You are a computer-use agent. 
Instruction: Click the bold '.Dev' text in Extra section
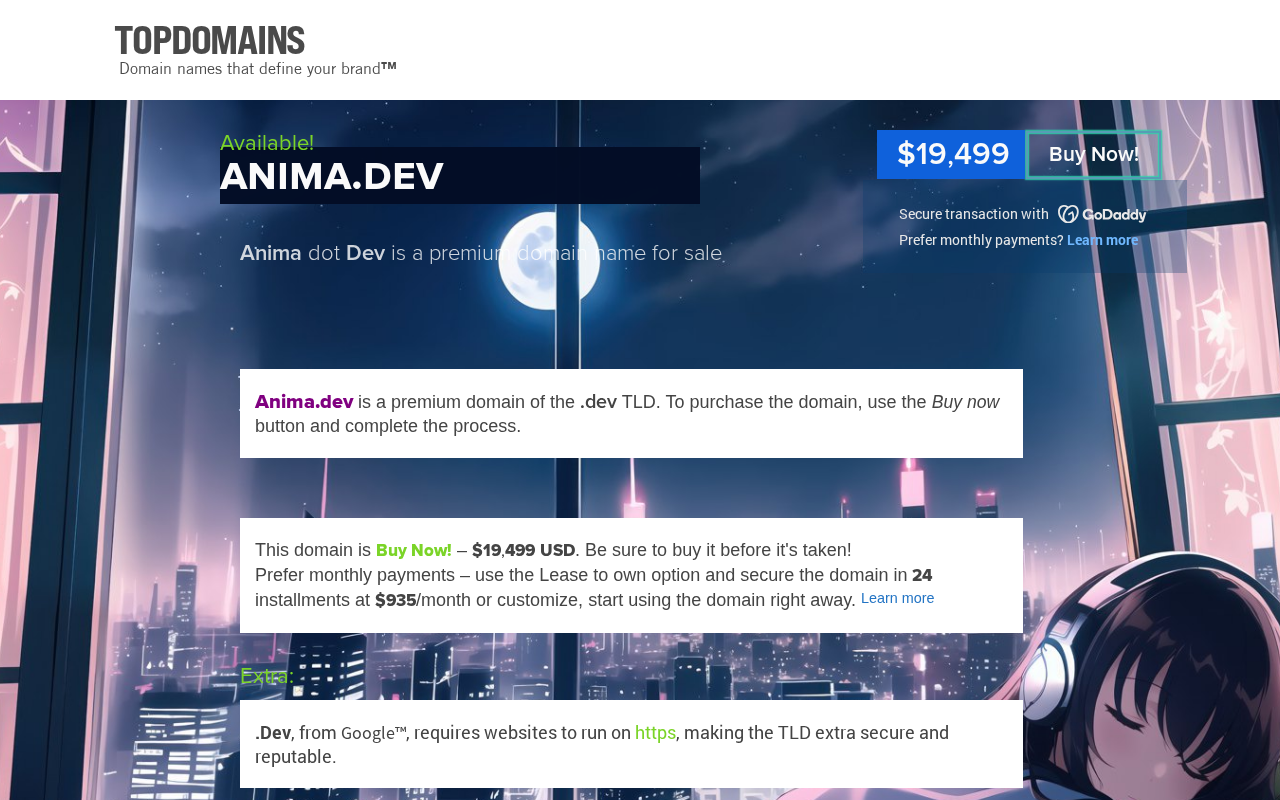point(272,733)
